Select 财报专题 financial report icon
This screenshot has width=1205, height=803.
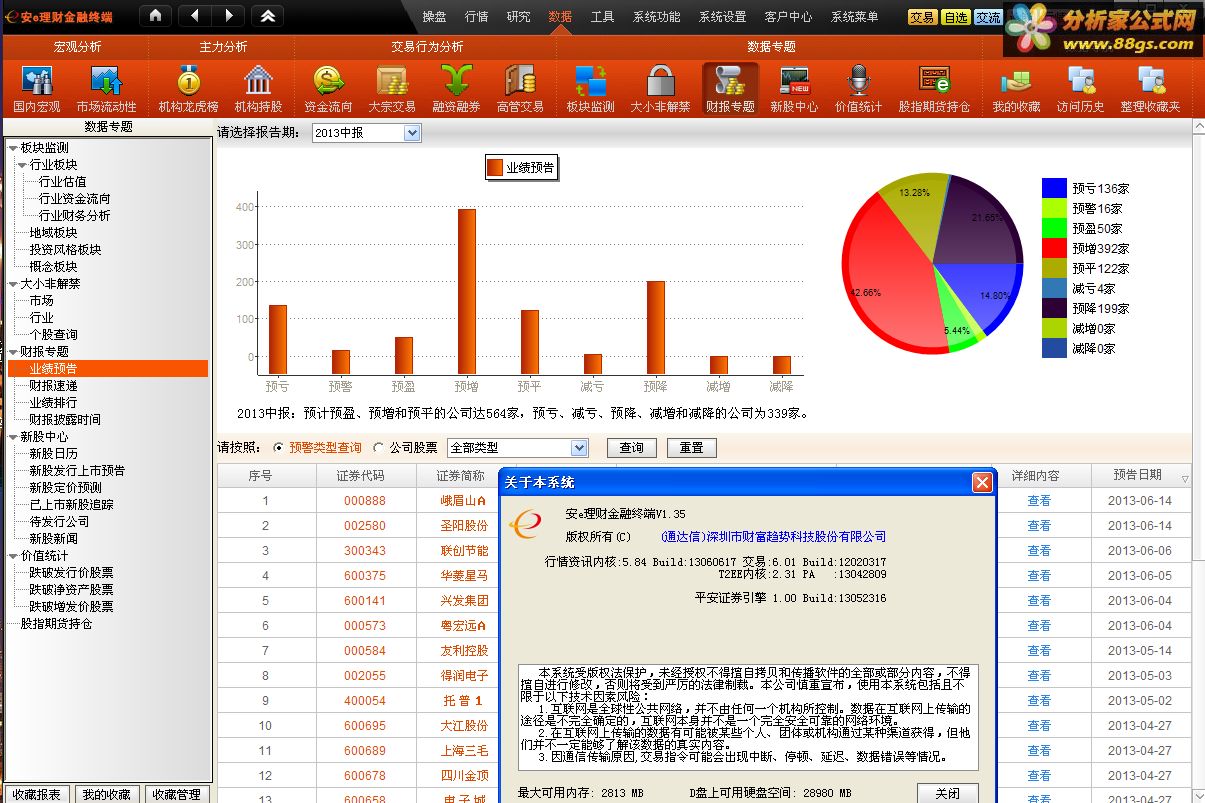(730, 88)
